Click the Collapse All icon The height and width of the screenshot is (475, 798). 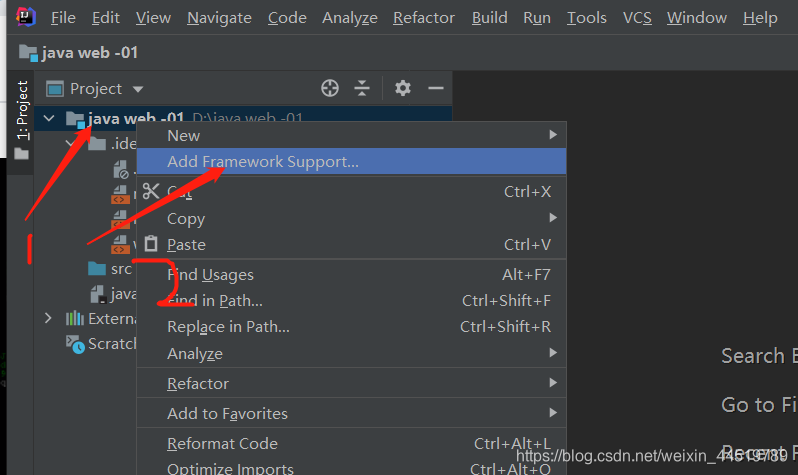362,88
